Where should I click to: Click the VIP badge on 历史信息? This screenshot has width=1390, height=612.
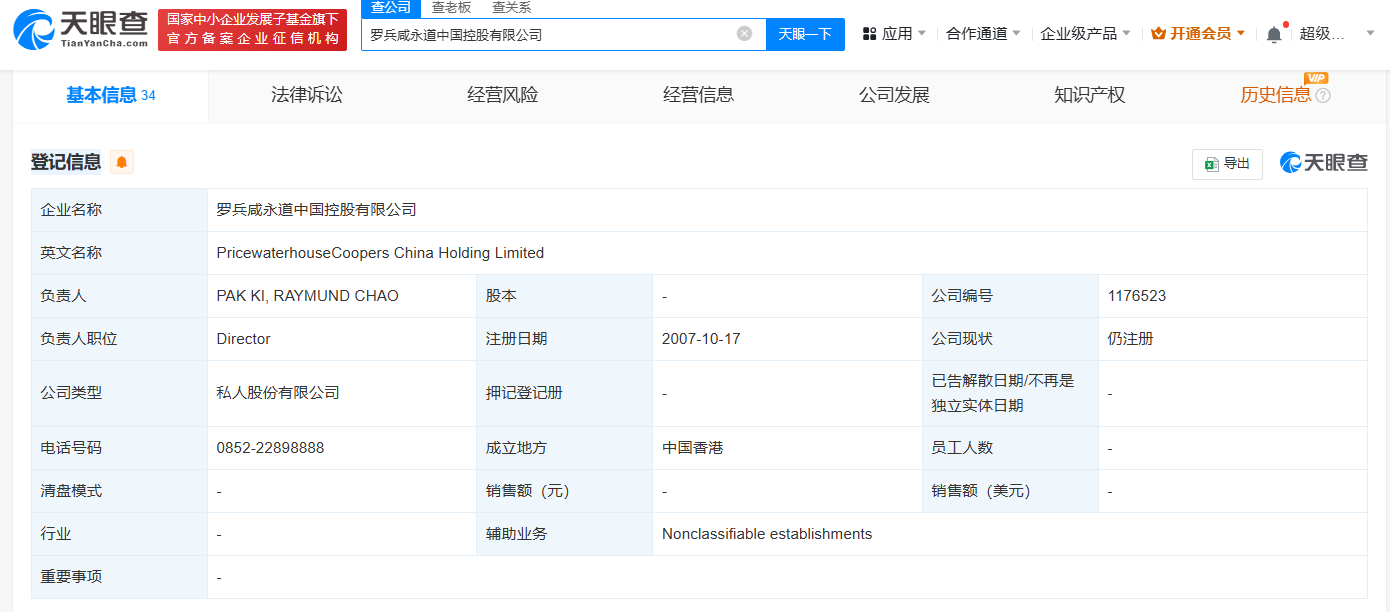[1317, 78]
